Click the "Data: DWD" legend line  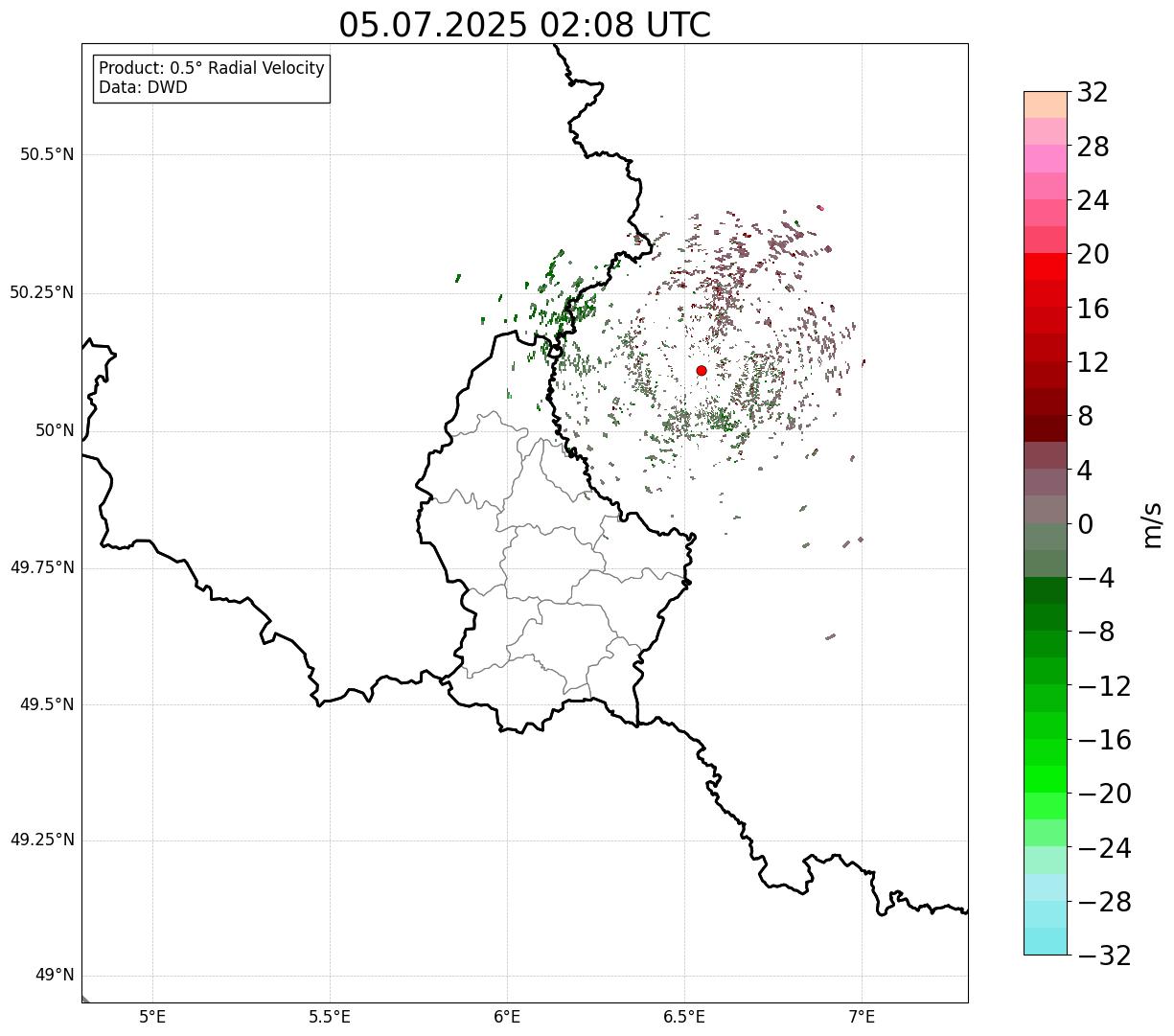pyautogui.click(x=144, y=87)
